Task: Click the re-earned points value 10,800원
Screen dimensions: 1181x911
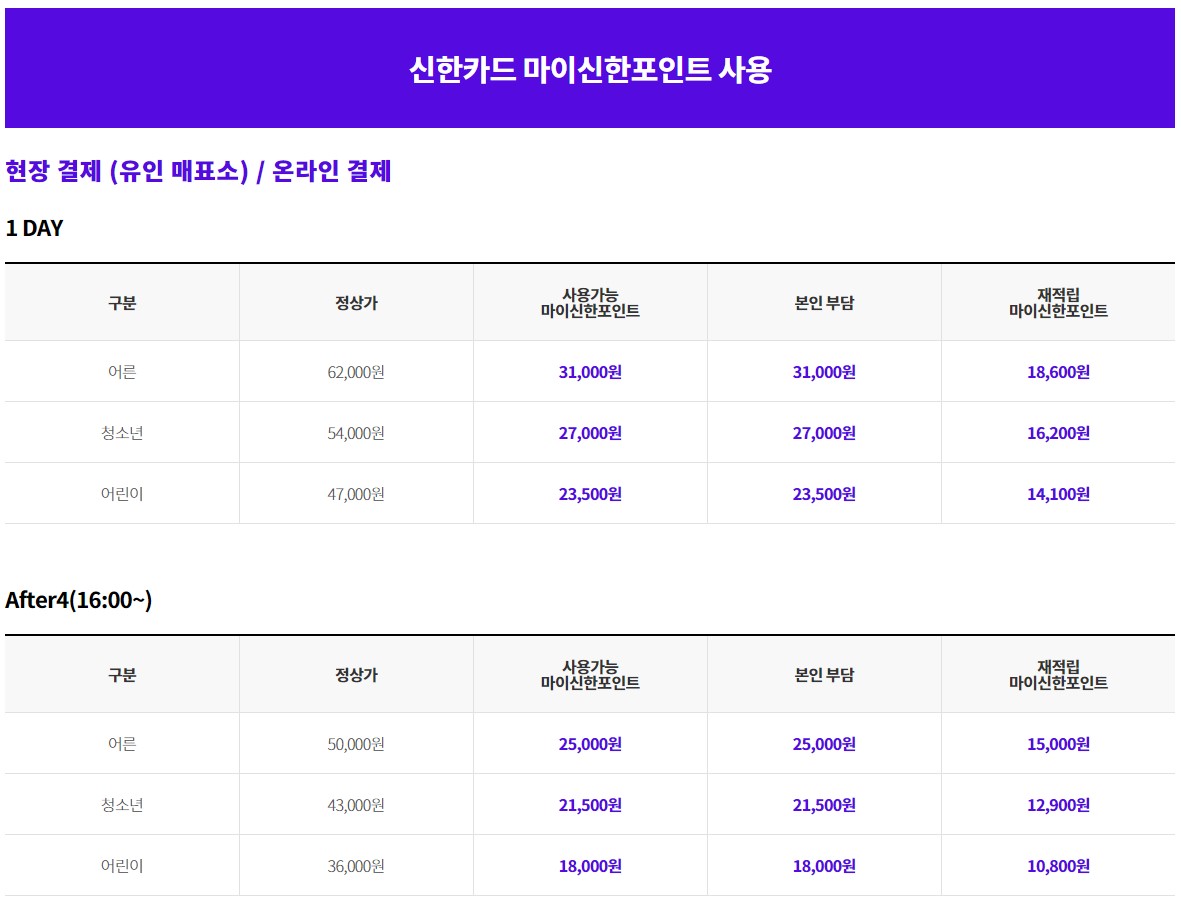Action: [x=1058, y=866]
